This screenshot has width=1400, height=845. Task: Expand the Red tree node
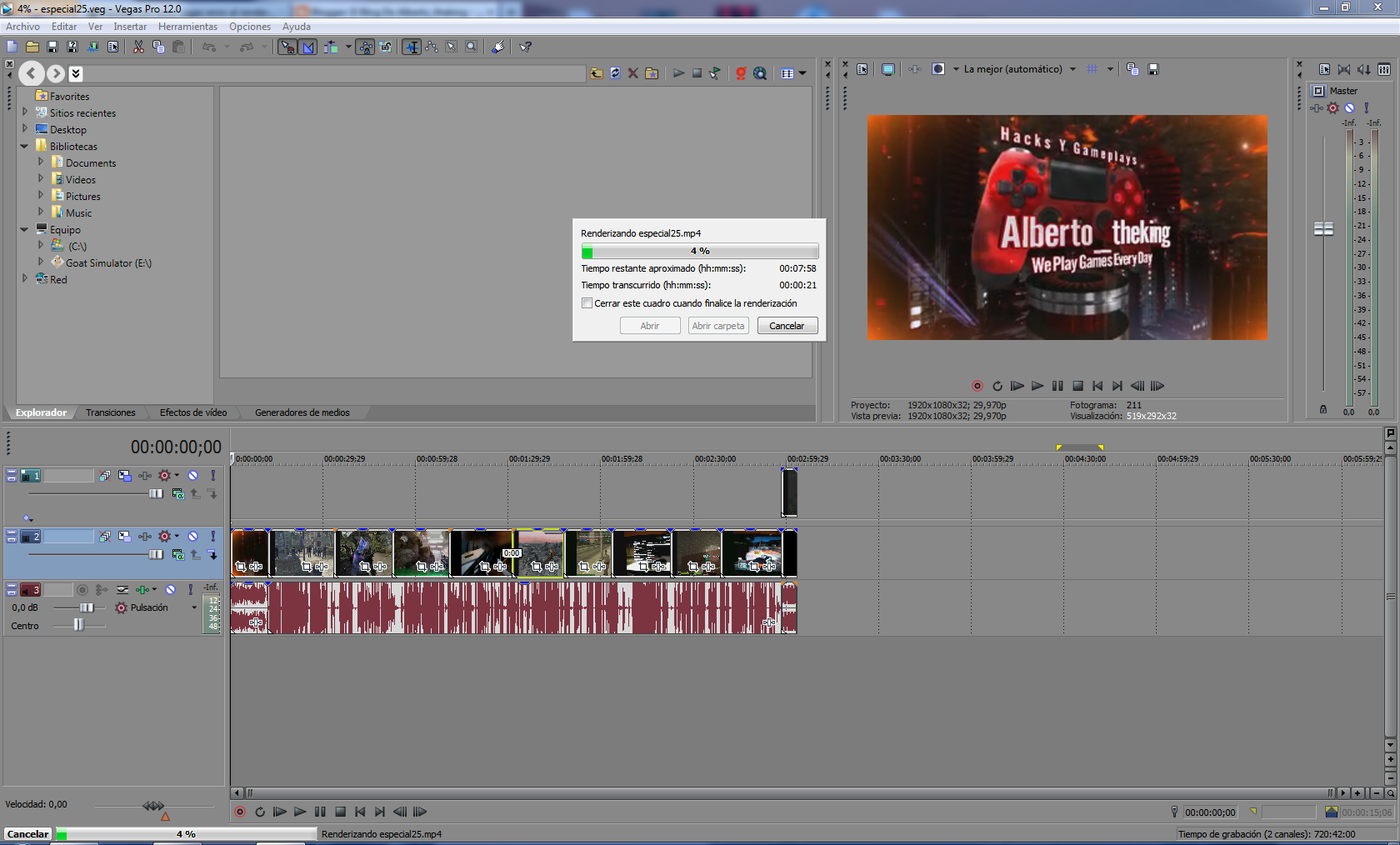coord(25,278)
